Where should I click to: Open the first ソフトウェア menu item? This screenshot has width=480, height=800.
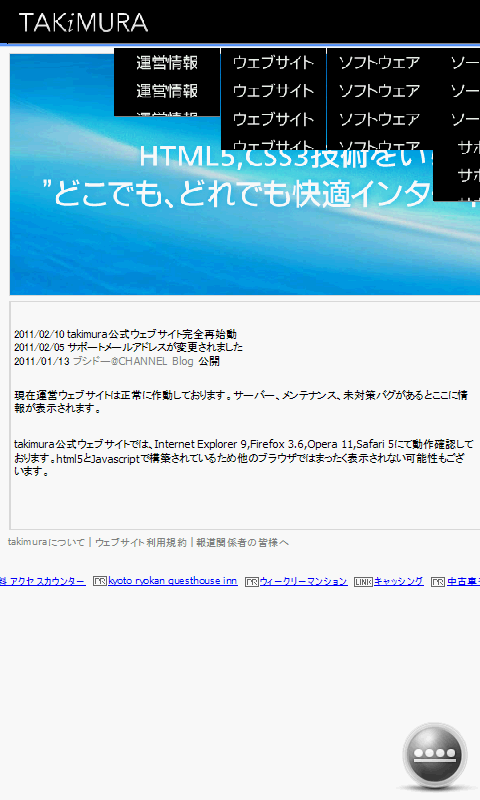coord(380,63)
